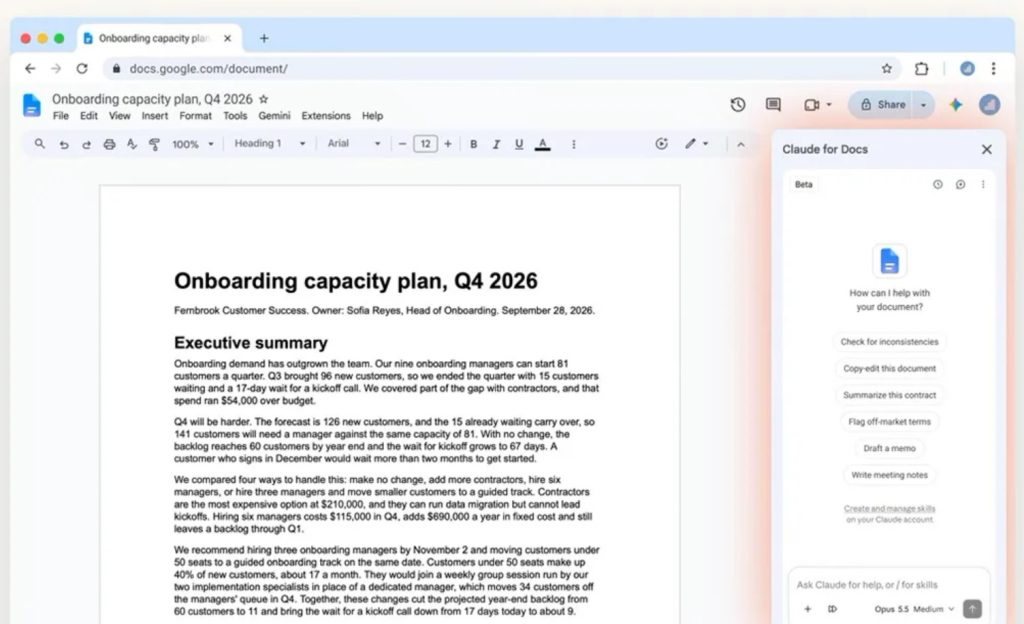1024x624 pixels.
Task: Bookmark the page with the address bar star
Action: [886, 69]
